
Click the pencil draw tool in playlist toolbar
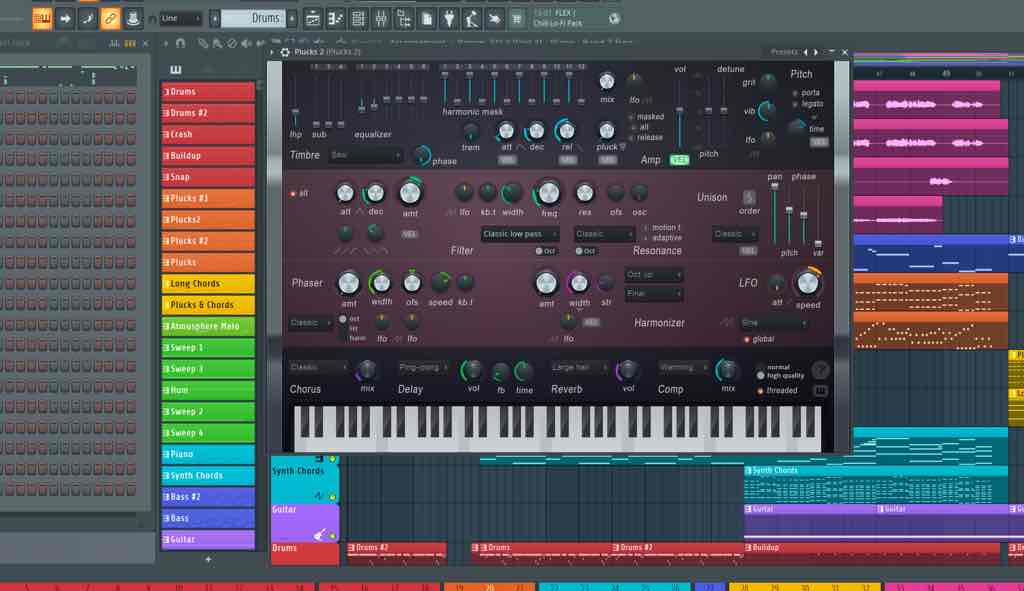(203, 44)
